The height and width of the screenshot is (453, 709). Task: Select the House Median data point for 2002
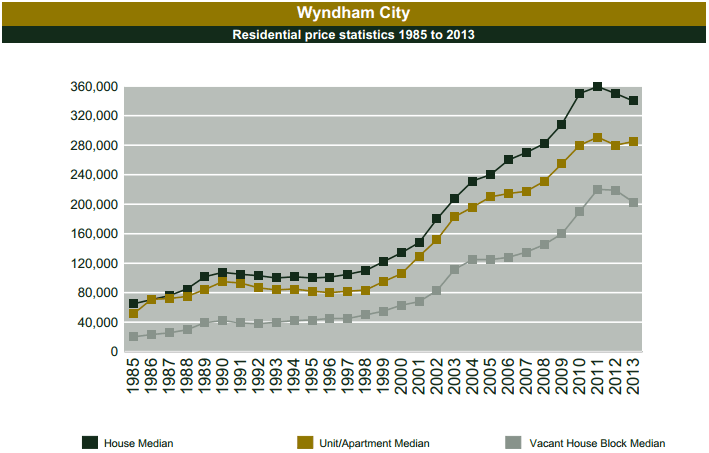tap(436, 218)
